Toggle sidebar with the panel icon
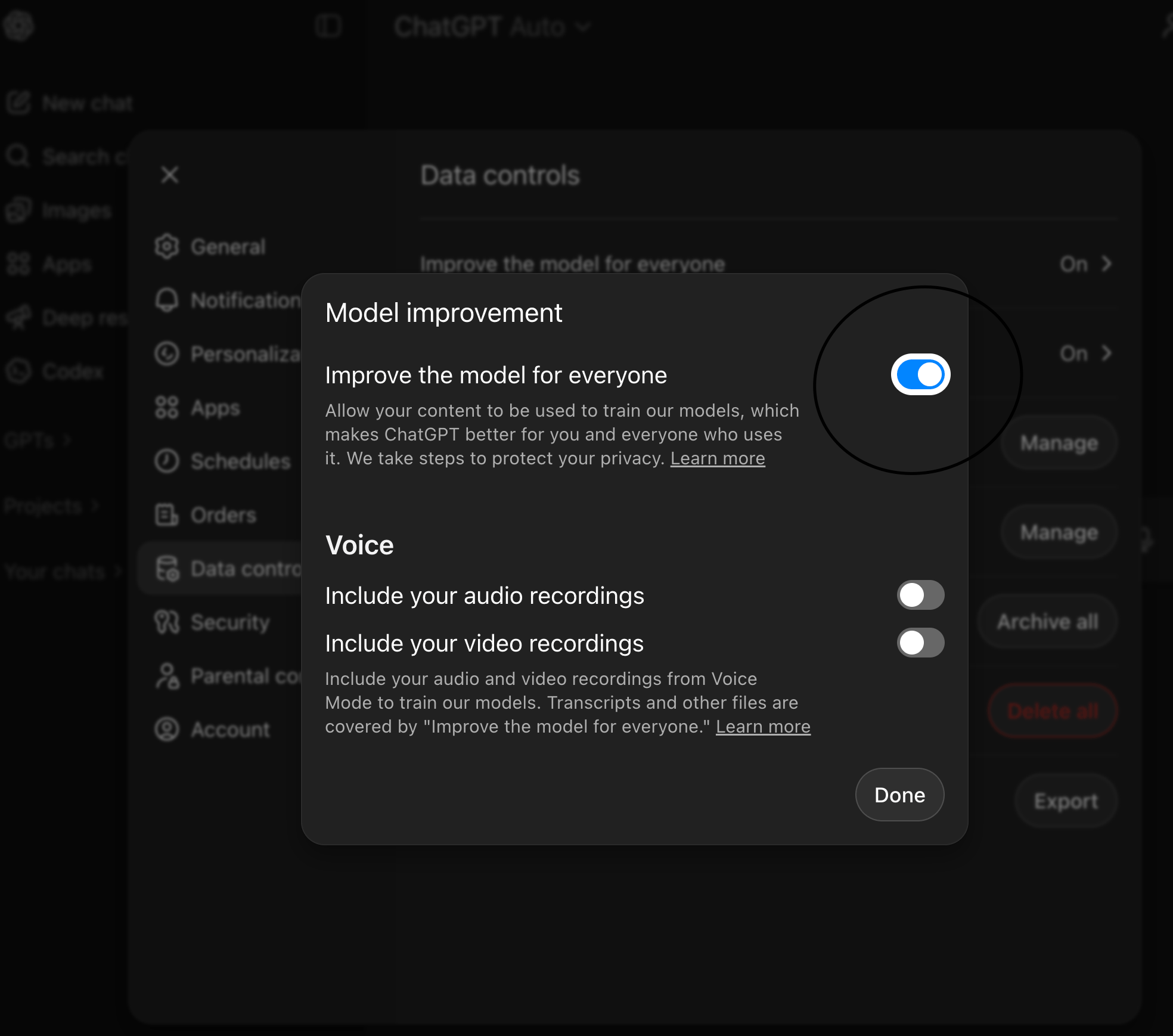The image size is (1173, 1036). 328,26
